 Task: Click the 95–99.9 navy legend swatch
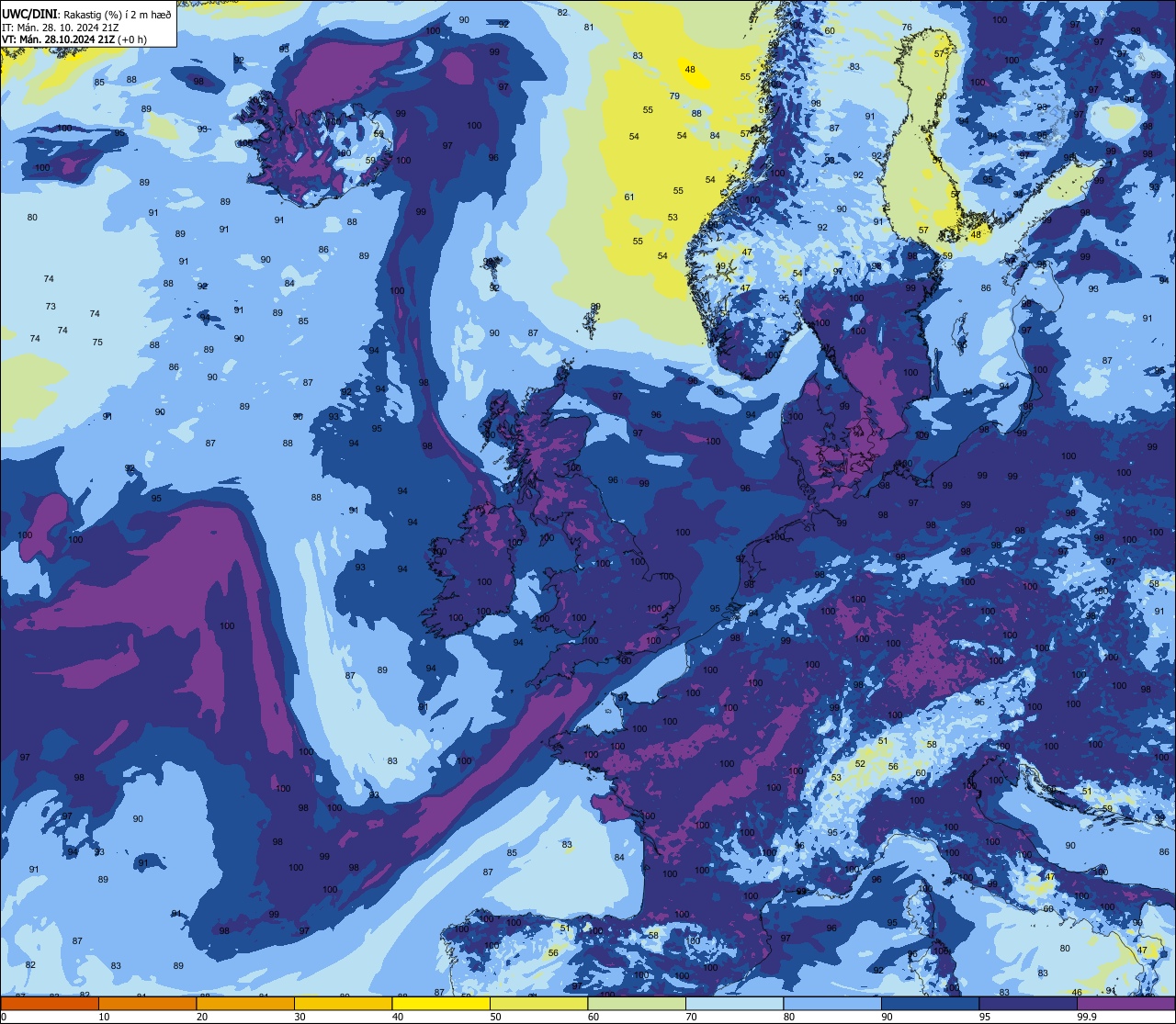point(1028,1003)
